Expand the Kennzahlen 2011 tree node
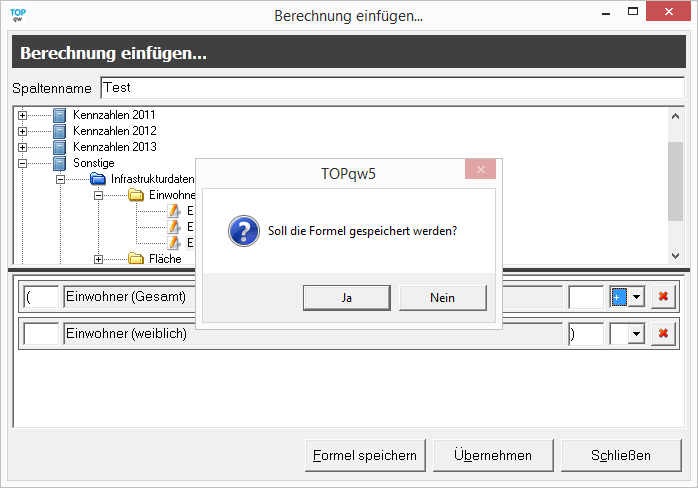698x488 pixels. [x=22, y=115]
